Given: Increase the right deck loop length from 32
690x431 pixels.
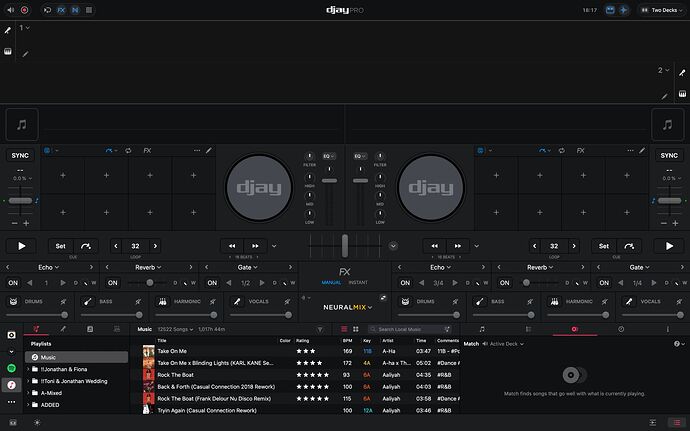Looking at the screenshot, I should tap(574, 246).
